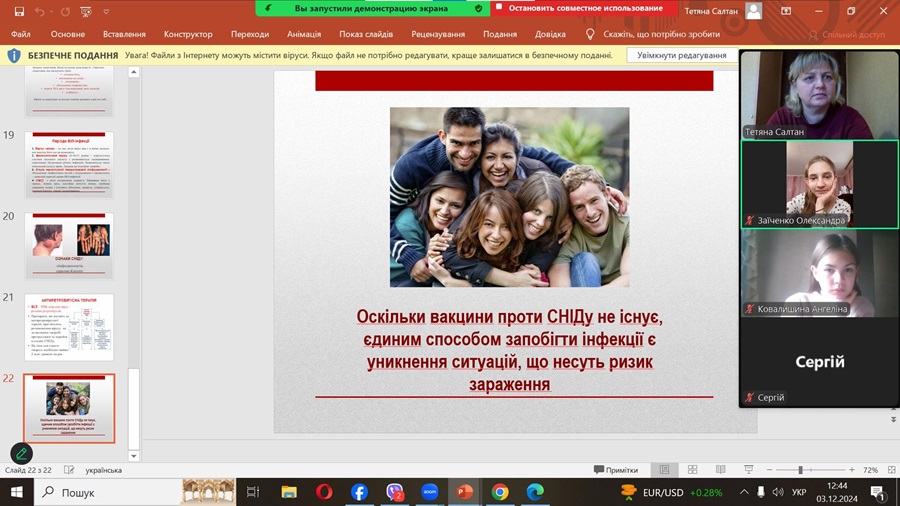Save the presentation with the floppy disk icon
This screenshot has height=506, width=900.
[19, 11]
